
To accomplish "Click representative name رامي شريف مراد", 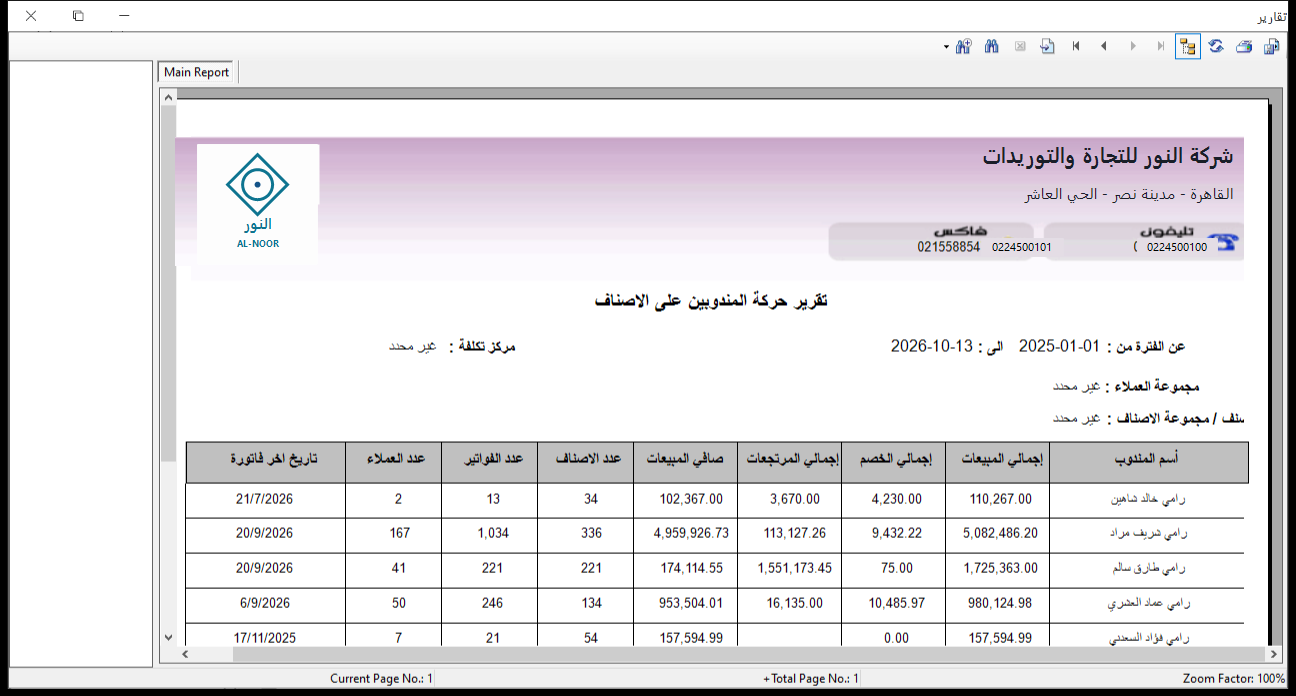I will [x=1147, y=533].
